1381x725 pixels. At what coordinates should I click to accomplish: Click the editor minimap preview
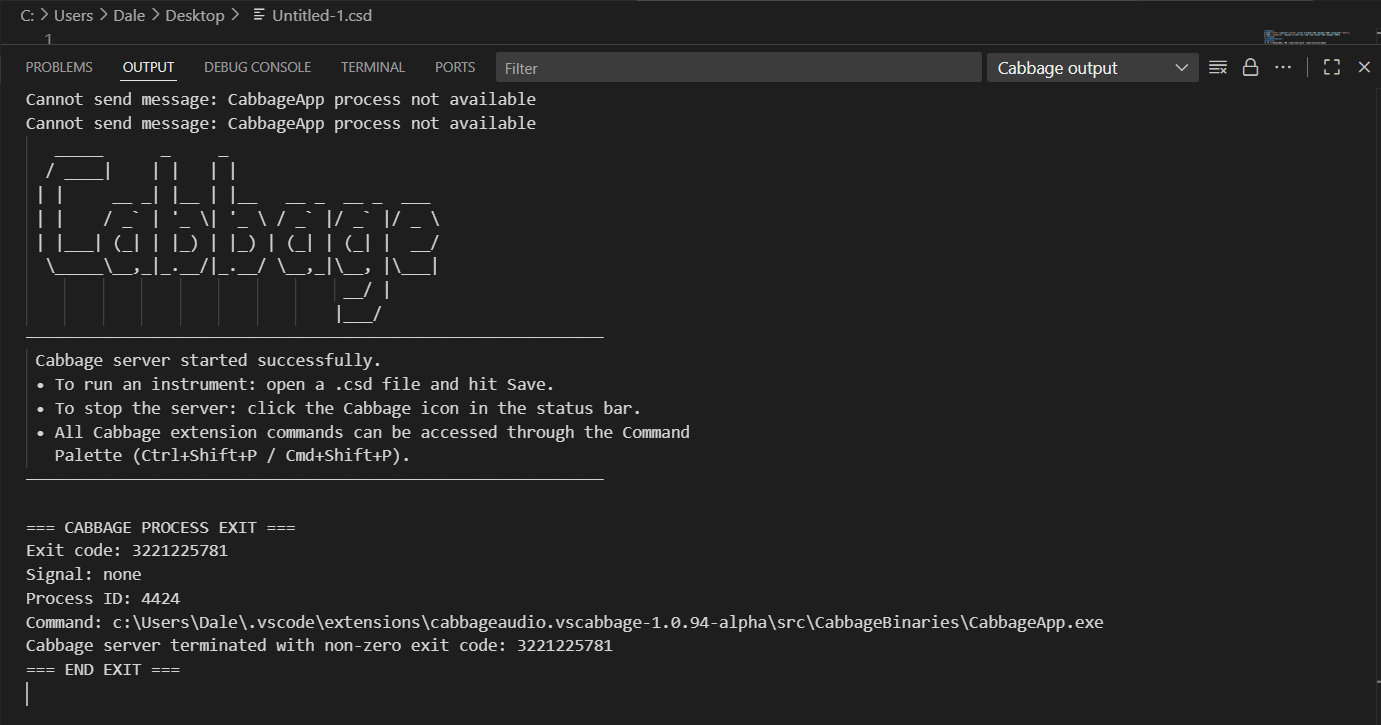[1305, 37]
